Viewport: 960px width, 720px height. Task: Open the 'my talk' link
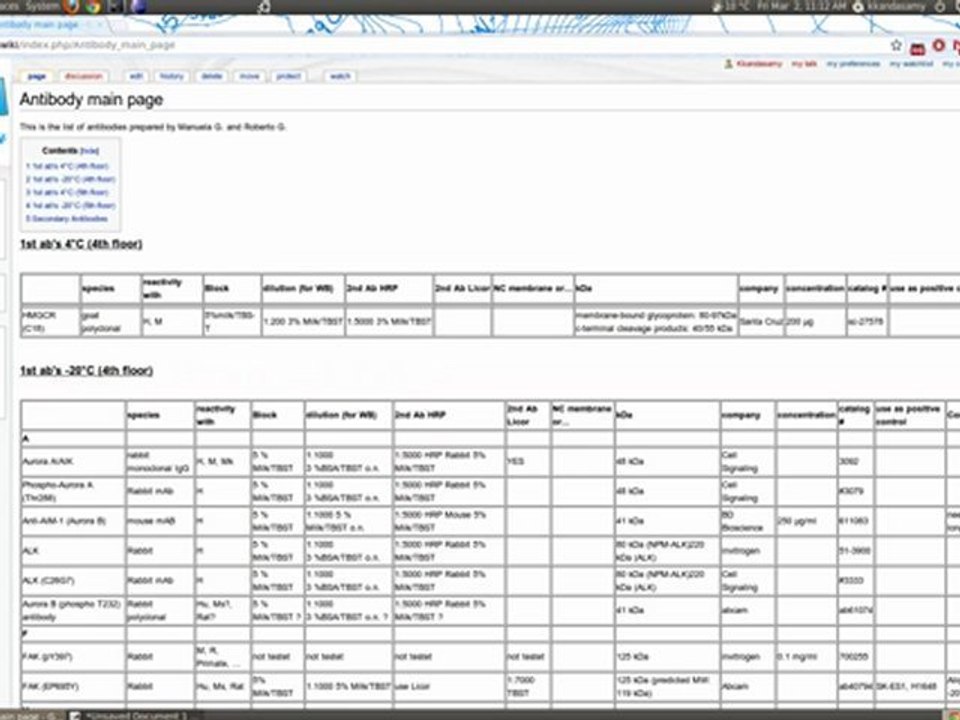(x=804, y=64)
